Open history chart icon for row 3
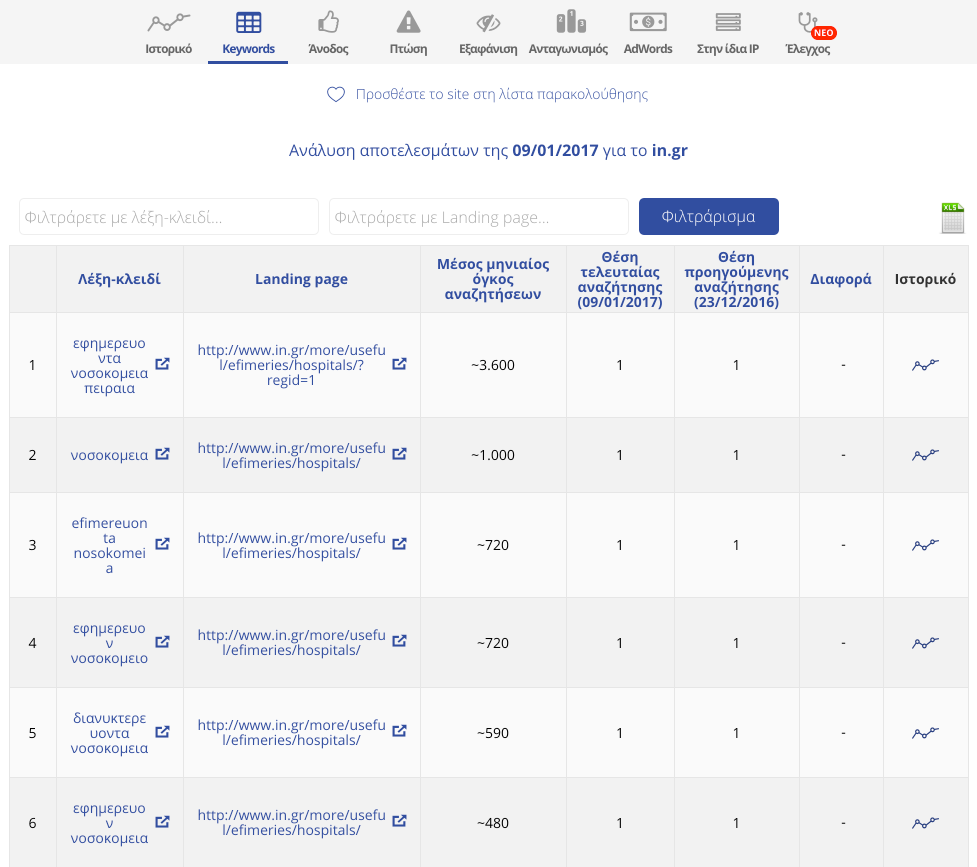Viewport: 977px width, 867px height. [925, 545]
